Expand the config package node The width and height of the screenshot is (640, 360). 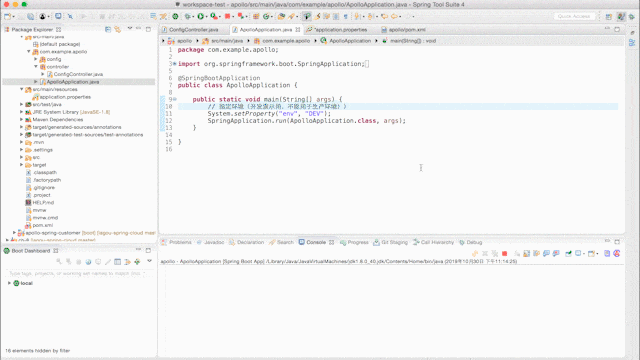tap(36, 59)
